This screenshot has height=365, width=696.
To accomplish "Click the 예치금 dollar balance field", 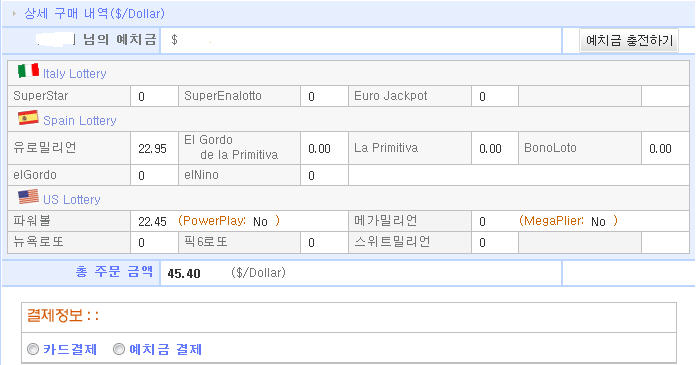I will (x=361, y=40).
